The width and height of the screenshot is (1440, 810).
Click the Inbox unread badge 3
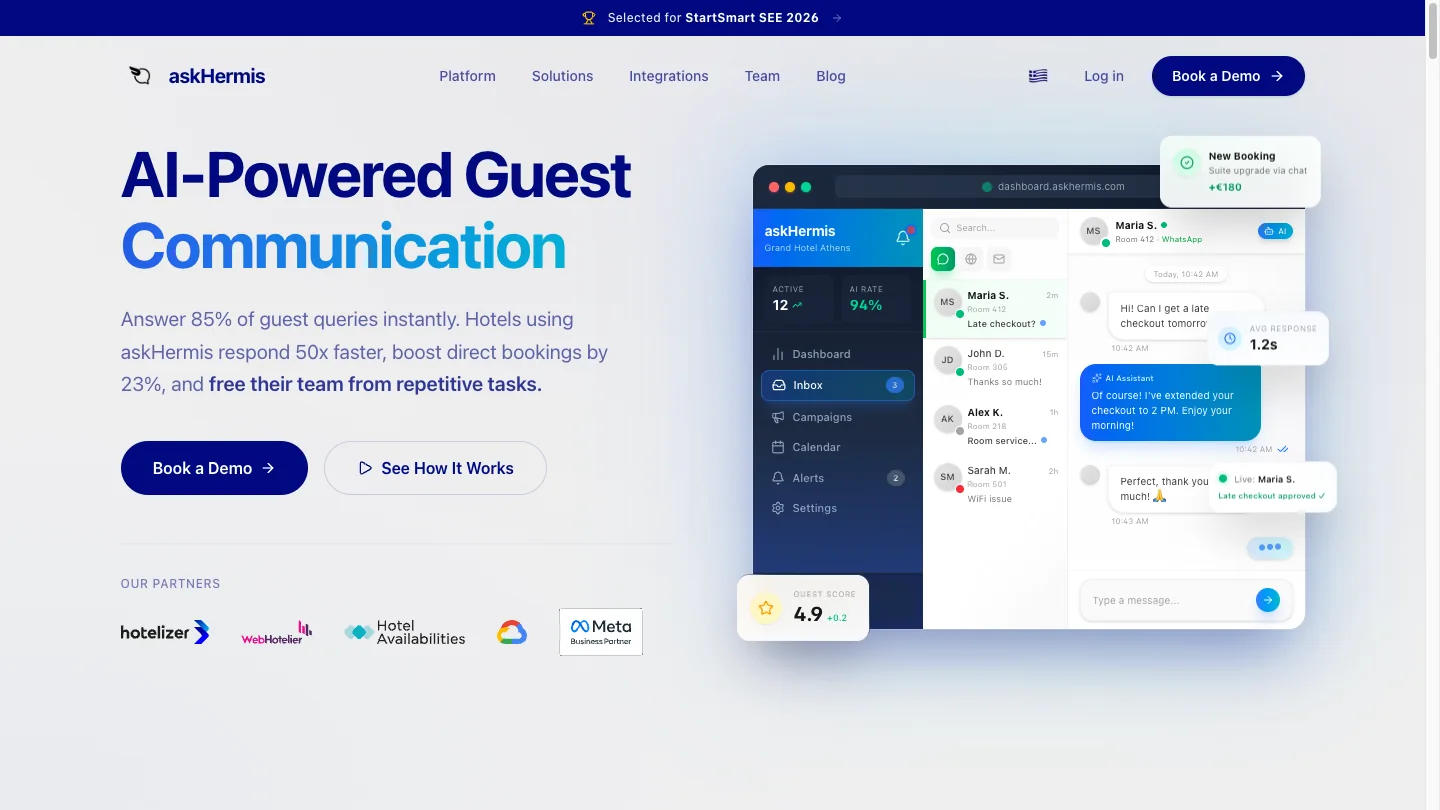[895, 385]
